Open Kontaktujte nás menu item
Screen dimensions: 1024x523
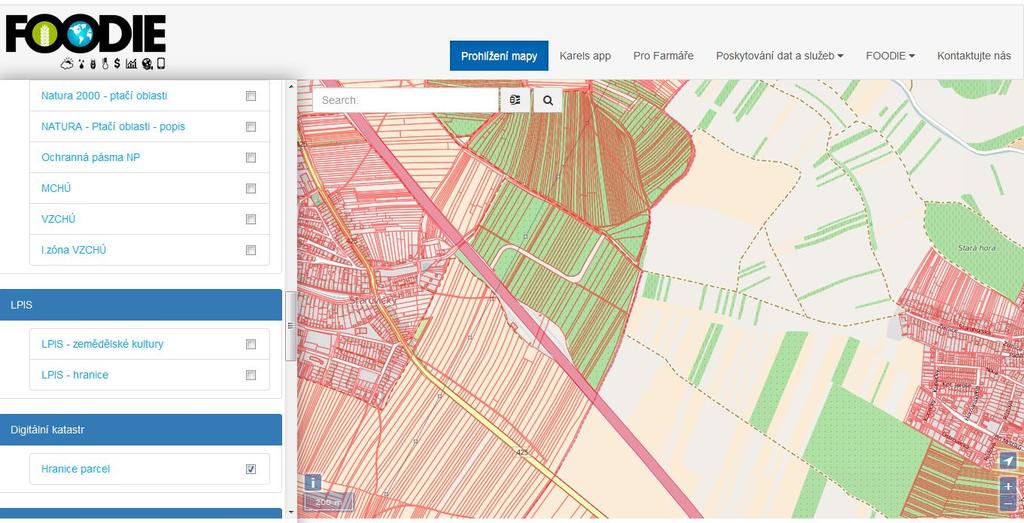(x=974, y=55)
